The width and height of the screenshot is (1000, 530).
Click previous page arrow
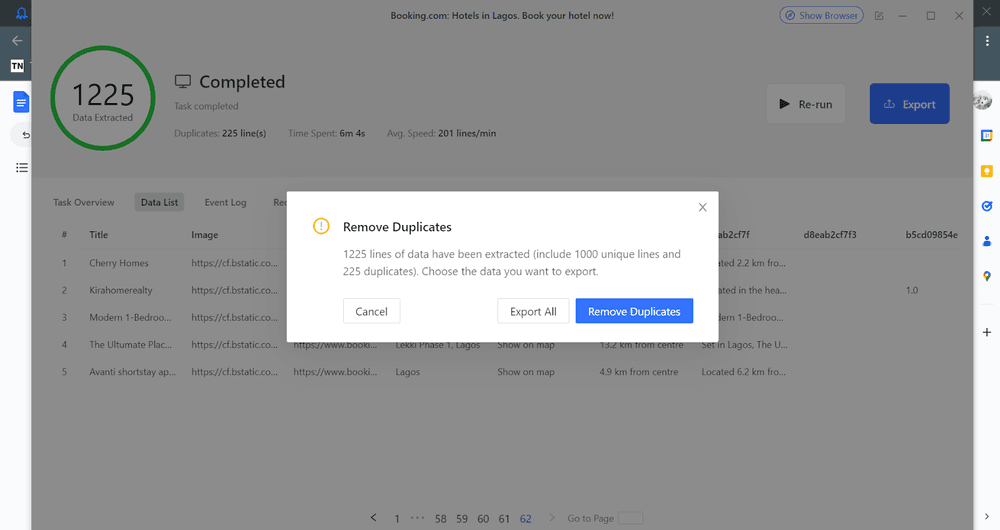tap(374, 518)
